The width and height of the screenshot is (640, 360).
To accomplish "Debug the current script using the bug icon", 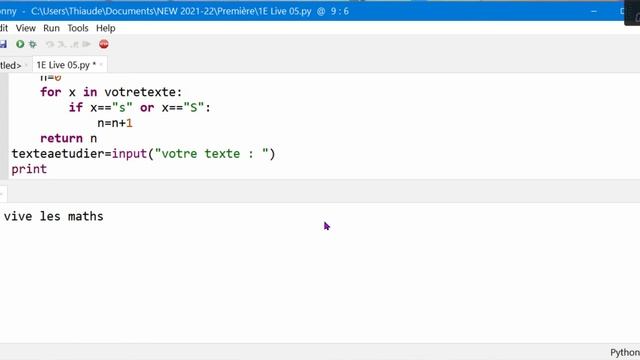I will tap(33, 44).
